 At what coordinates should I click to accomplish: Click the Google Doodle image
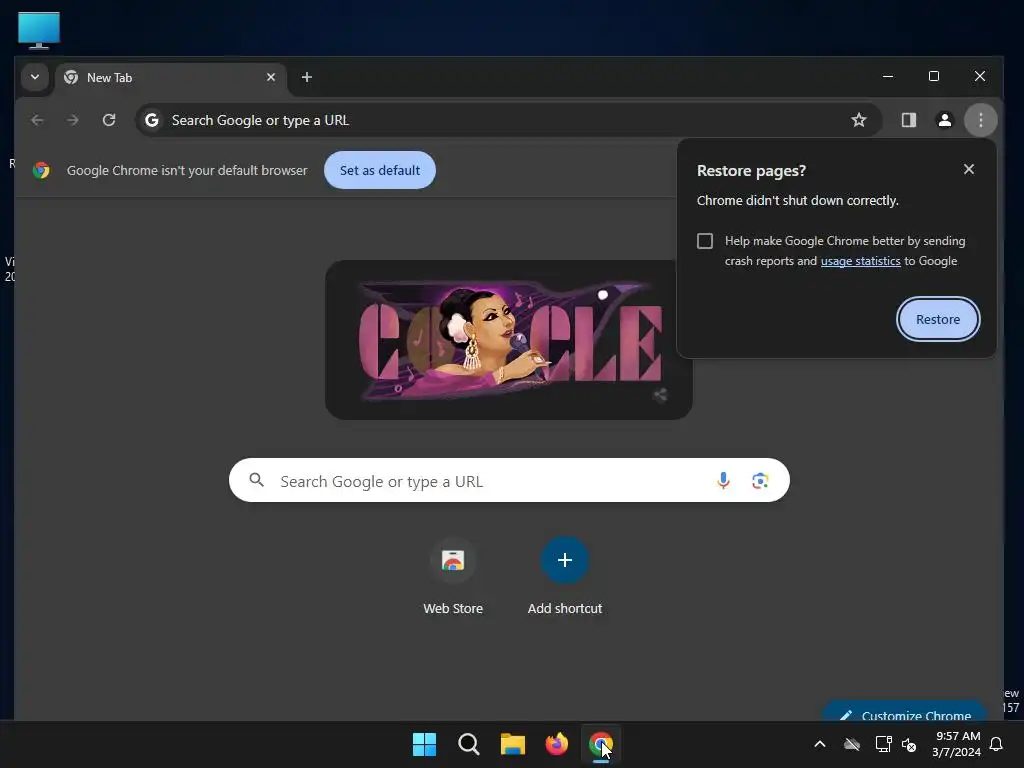[509, 340]
